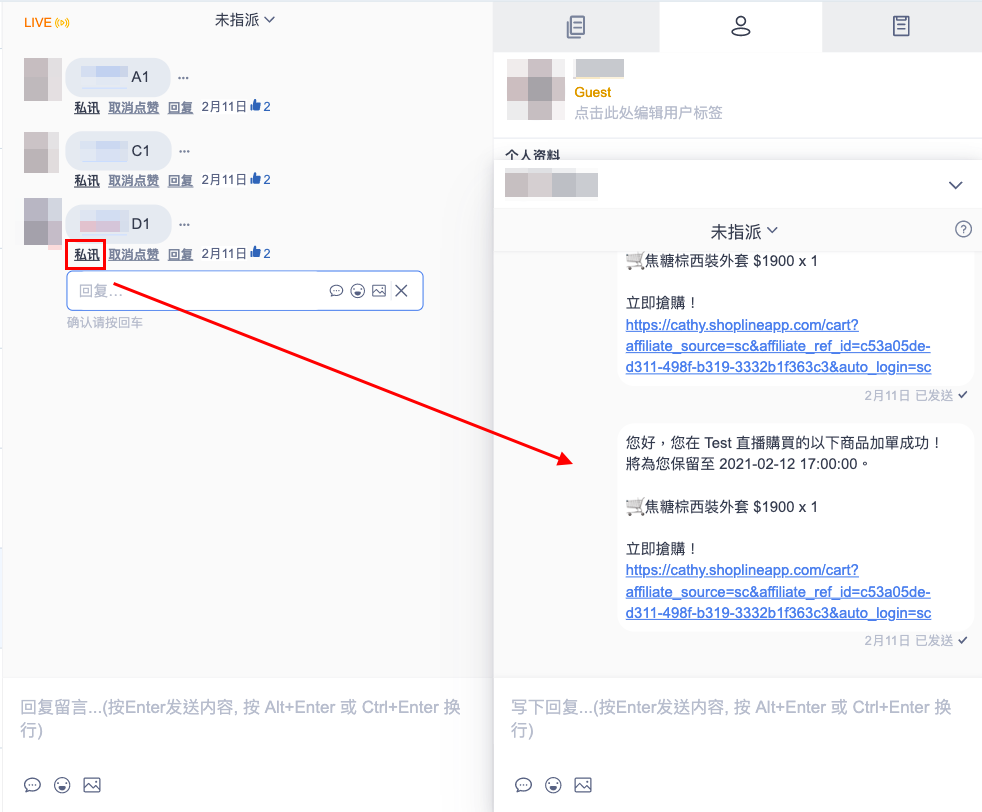Screen dimensions: 982x812
Task: Click 取消点赞 under comment C1
Action: coord(133,181)
